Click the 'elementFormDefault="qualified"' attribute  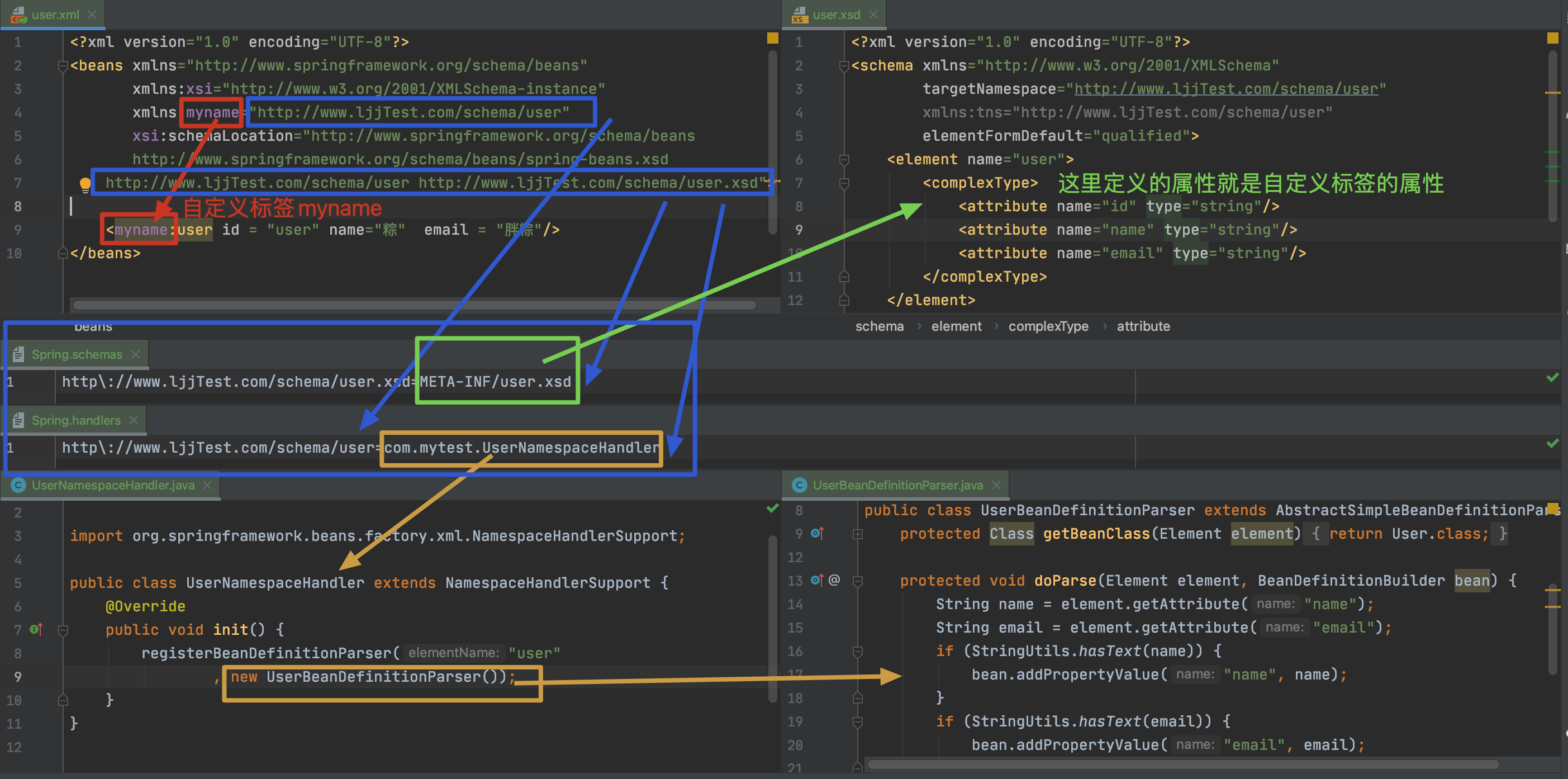tap(1056, 136)
